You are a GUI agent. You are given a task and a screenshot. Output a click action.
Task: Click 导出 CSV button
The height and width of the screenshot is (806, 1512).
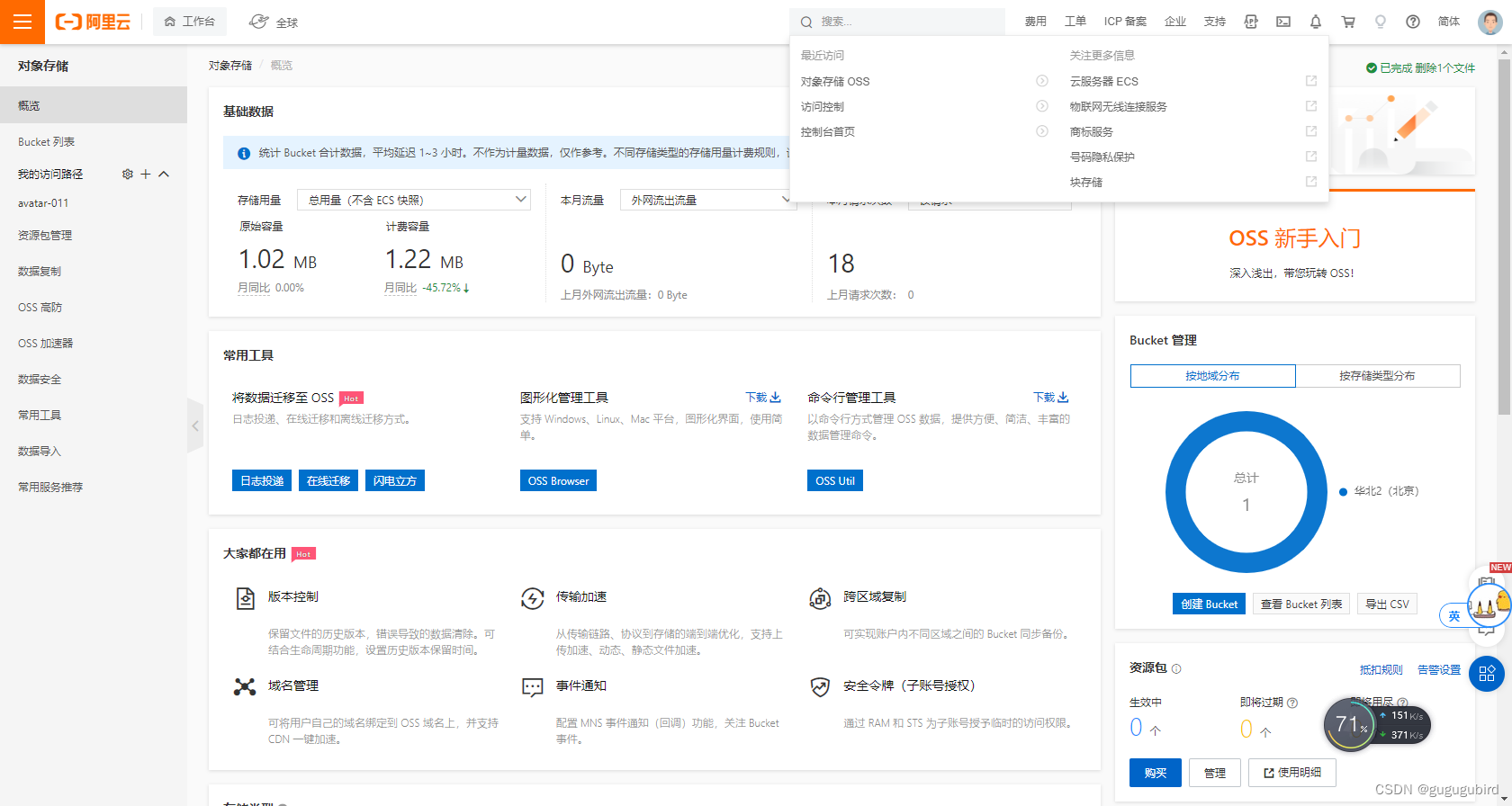pyautogui.click(x=1388, y=604)
